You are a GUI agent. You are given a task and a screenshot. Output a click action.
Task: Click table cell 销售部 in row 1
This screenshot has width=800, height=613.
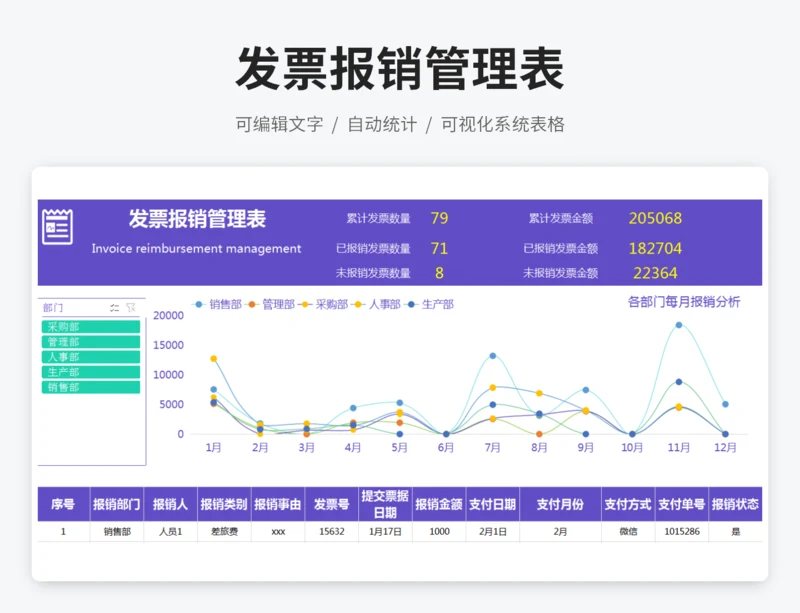[x=117, y=531]
